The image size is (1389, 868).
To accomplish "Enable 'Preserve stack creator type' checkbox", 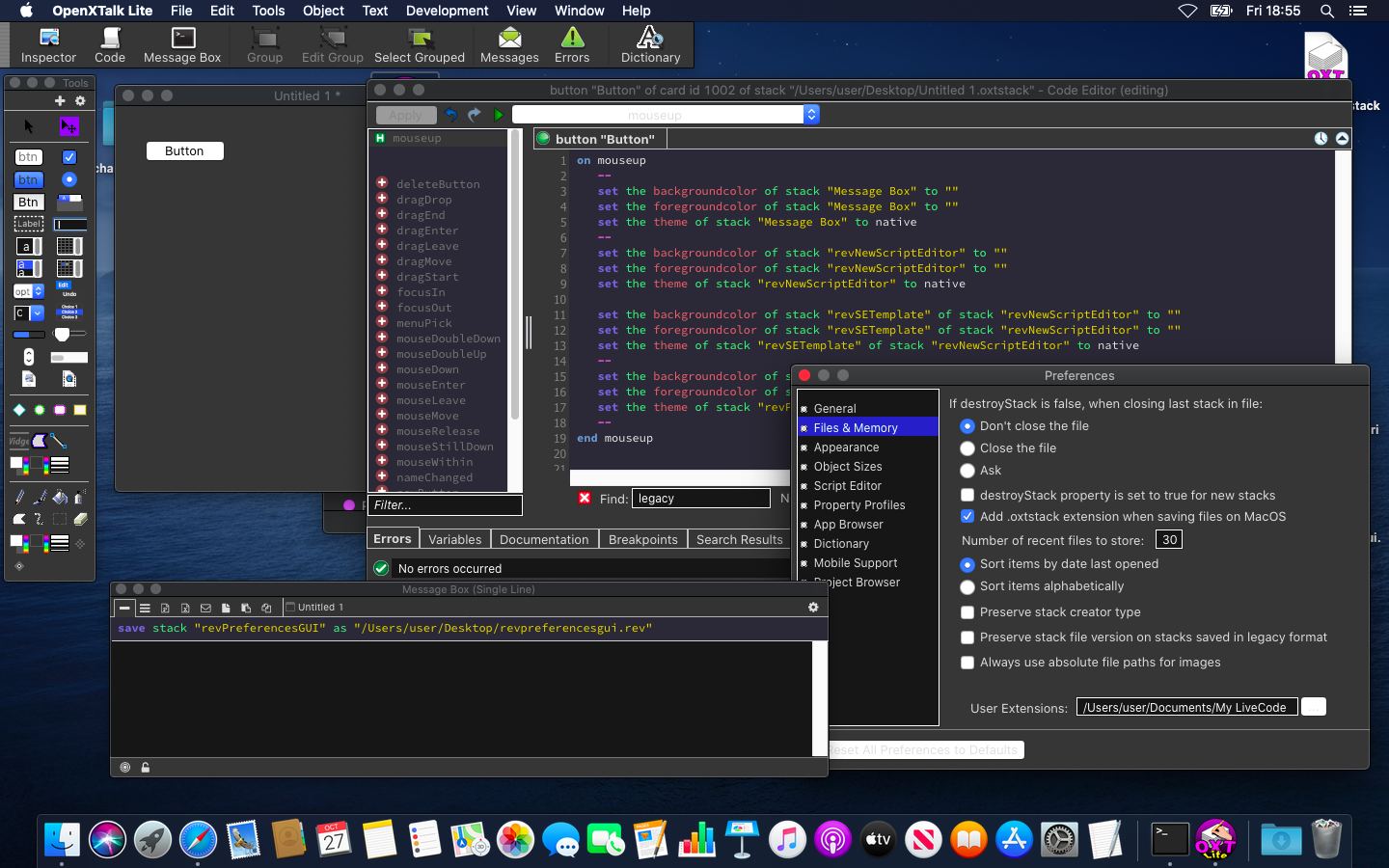I will coord(967,612).
